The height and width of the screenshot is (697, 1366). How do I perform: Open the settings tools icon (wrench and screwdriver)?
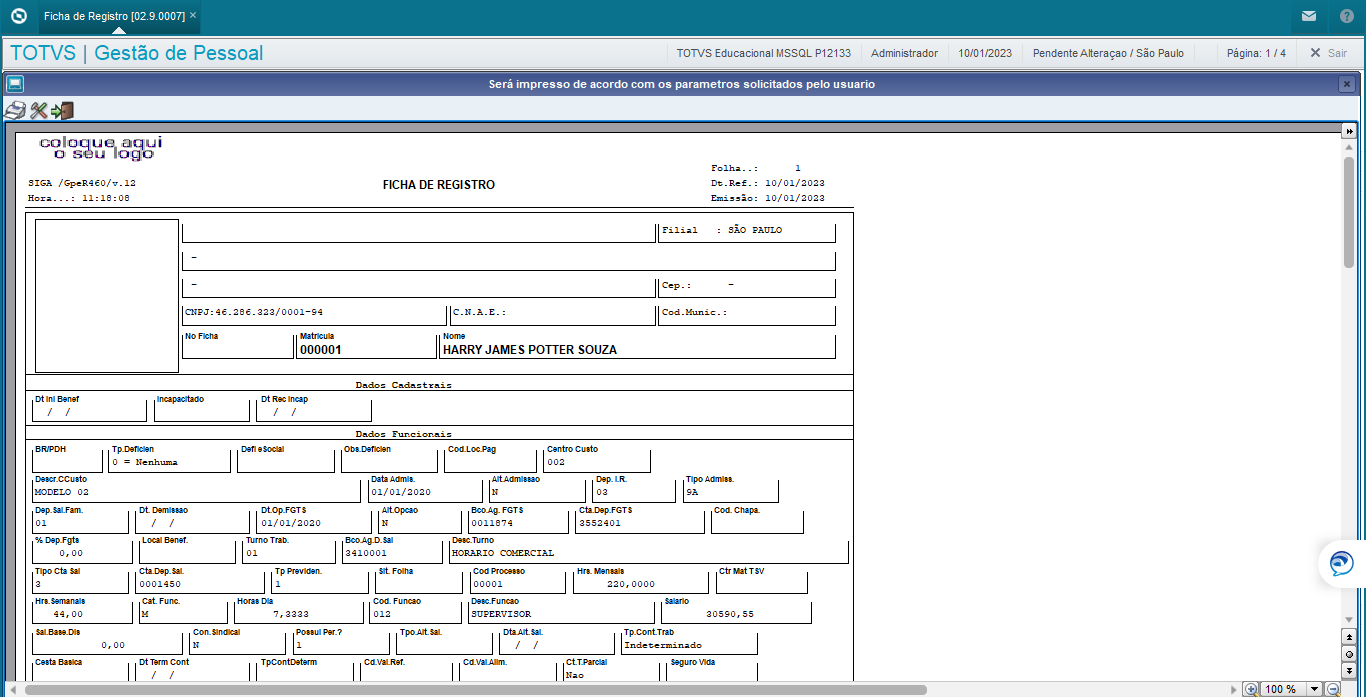coord(39,110)
